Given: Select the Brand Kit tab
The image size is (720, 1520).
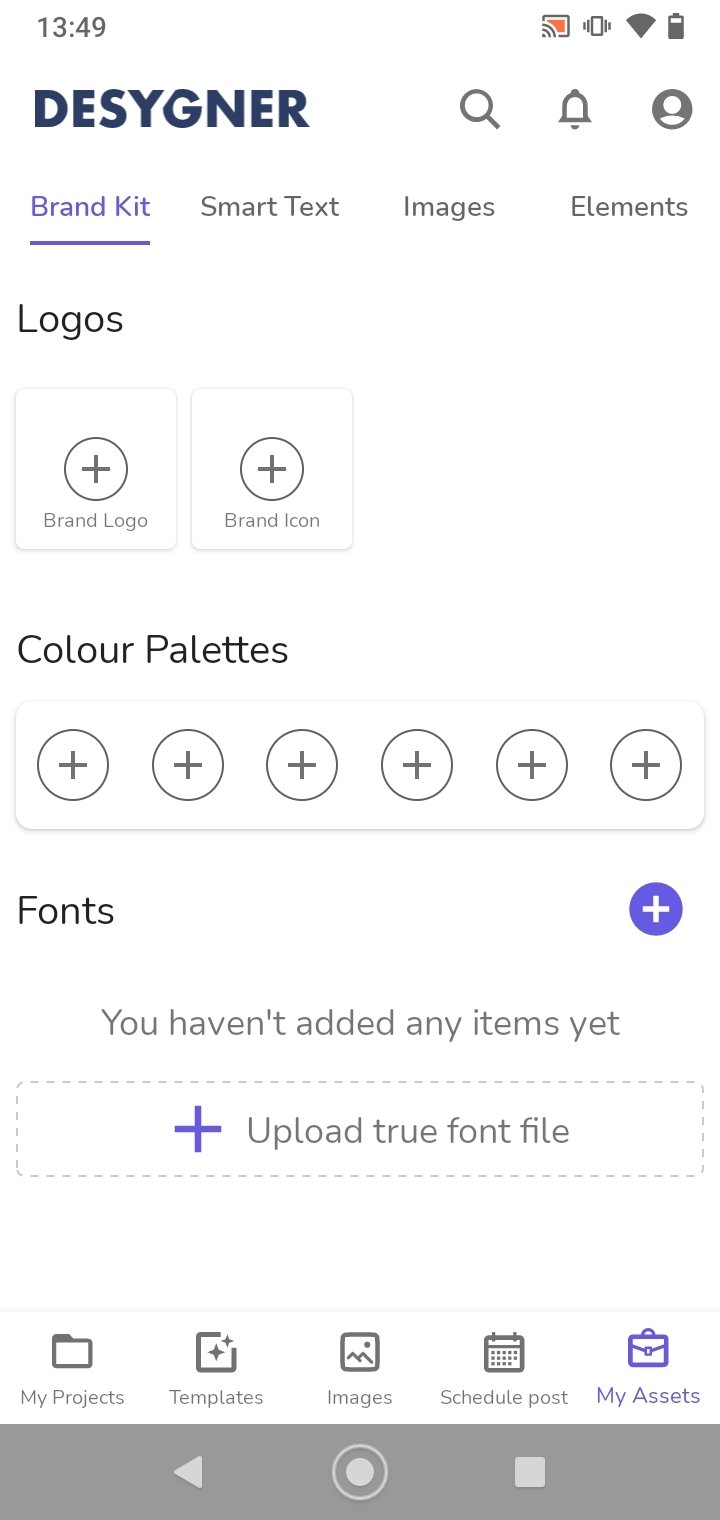Looking at the screenshot, I should click(x=90, y=207).
